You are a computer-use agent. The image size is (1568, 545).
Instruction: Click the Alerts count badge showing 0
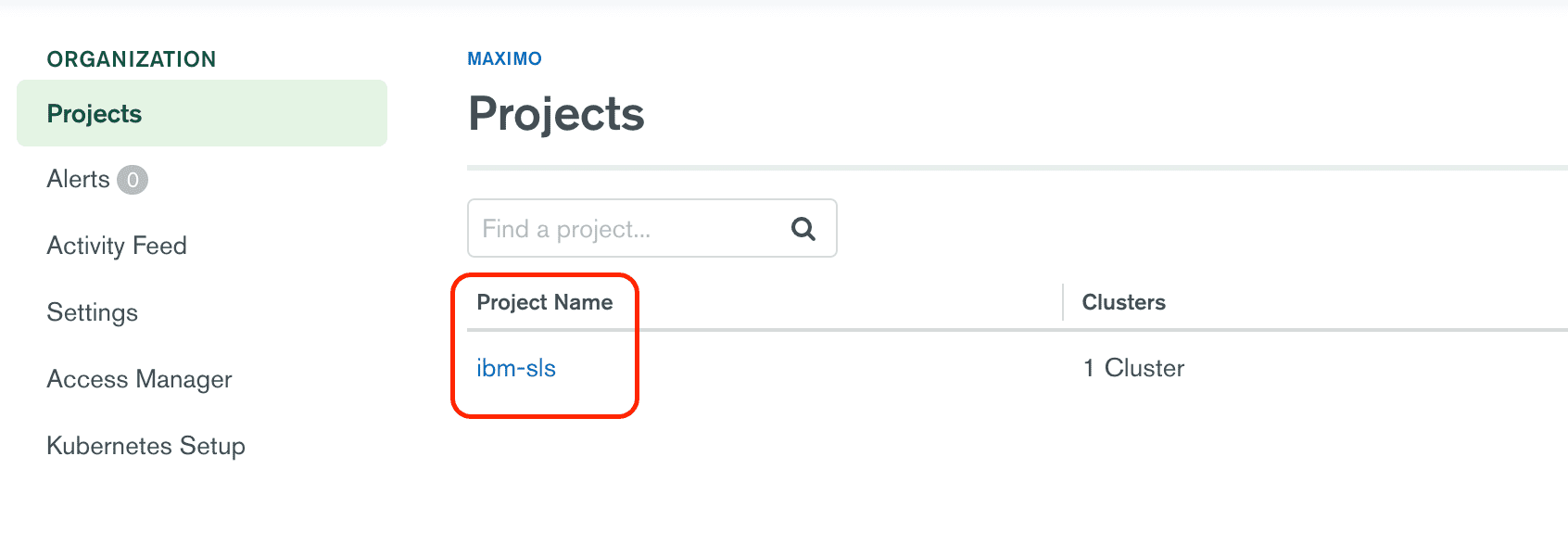coord(133,180)
